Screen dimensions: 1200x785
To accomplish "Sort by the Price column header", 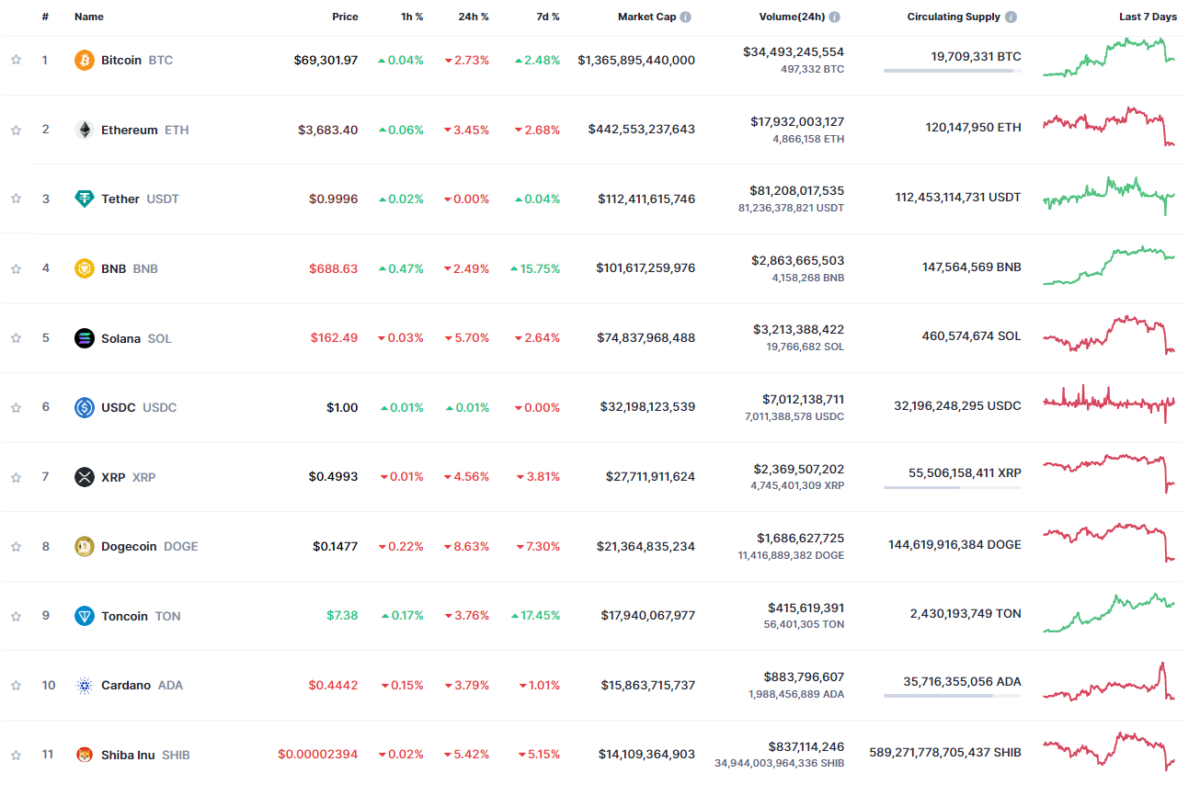I will coord(345,17).
